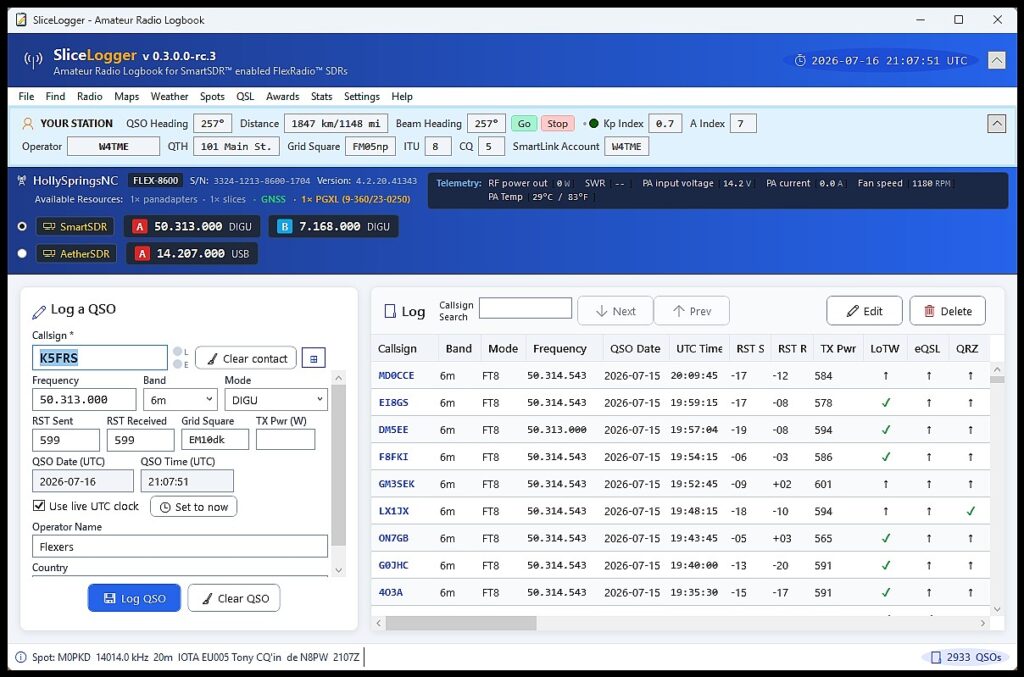
Task: Click the Callsign column header
Action: [397, 349]
